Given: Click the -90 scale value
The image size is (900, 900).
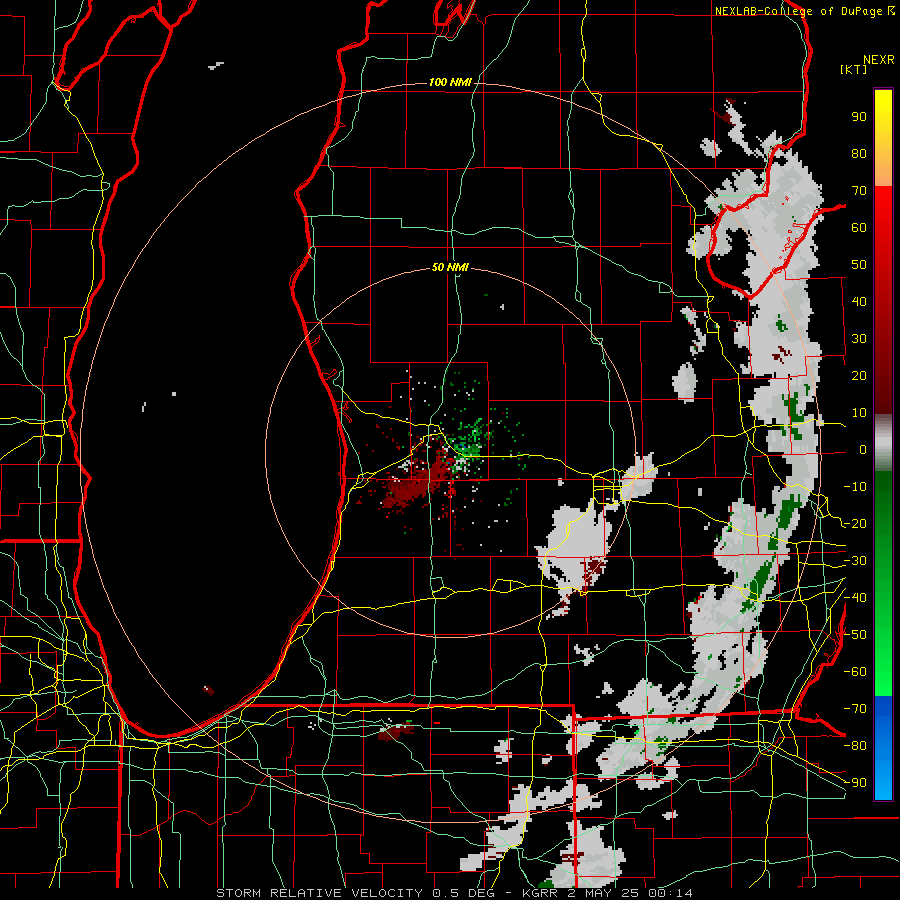Looking at the screenshot, I should tap(855, 783).
